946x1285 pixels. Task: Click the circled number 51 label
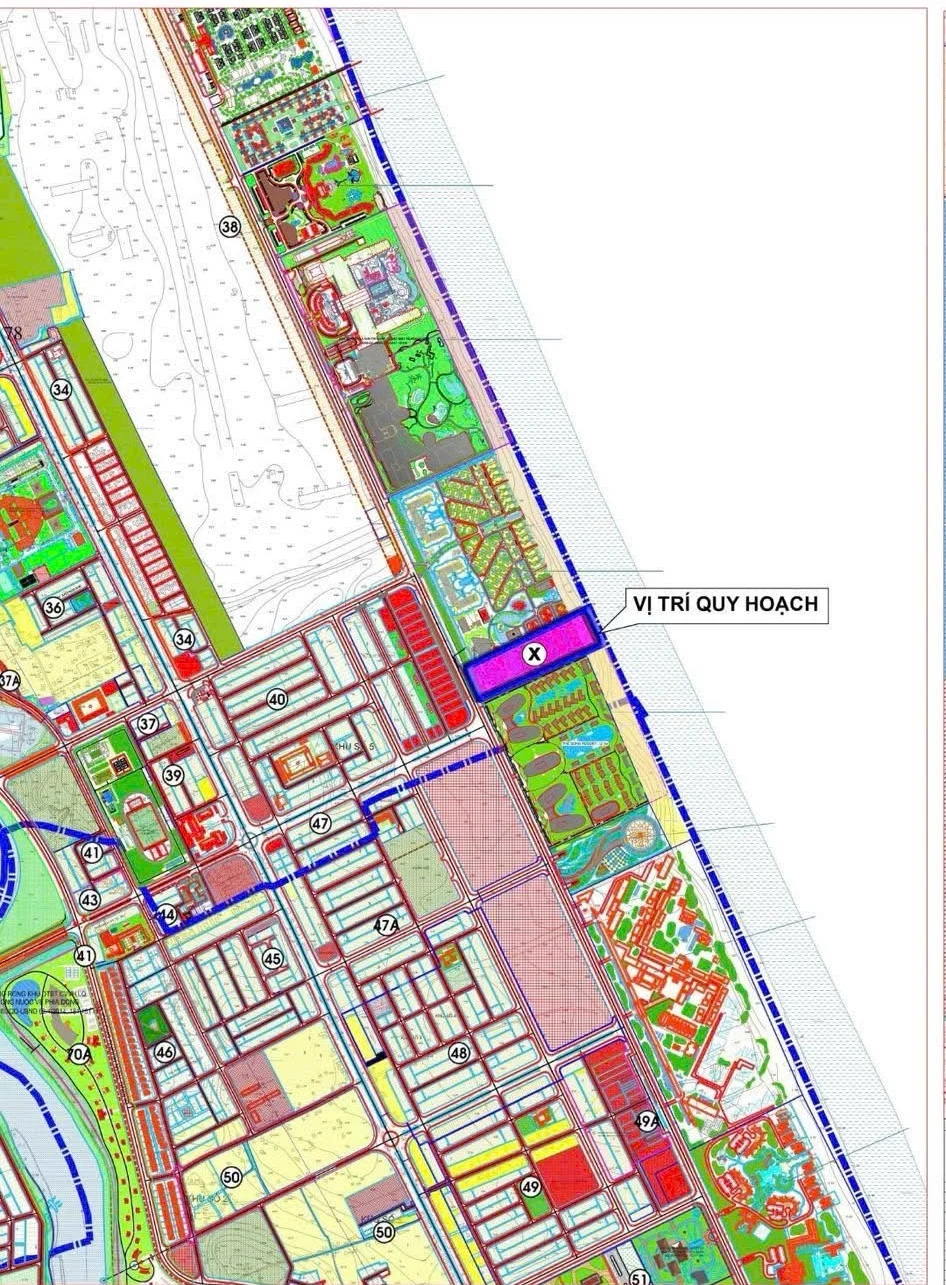pyautogui.click(x=639, y=1278)
